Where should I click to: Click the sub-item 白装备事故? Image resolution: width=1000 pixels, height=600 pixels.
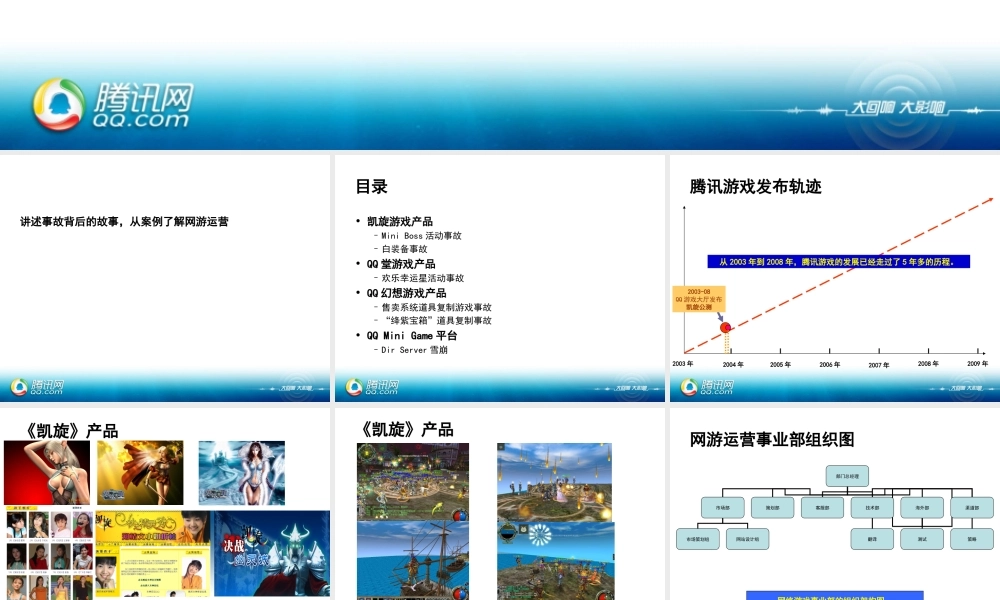404,249
